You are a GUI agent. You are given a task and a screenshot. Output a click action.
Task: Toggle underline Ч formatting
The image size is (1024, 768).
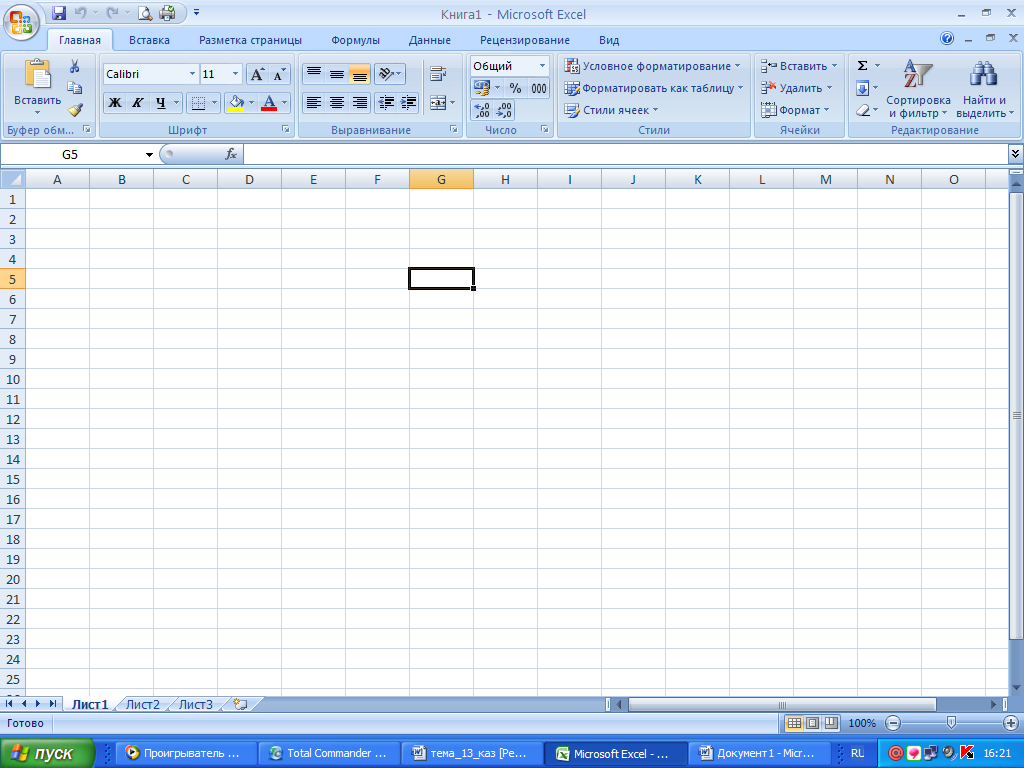click(x=160, y=103)
